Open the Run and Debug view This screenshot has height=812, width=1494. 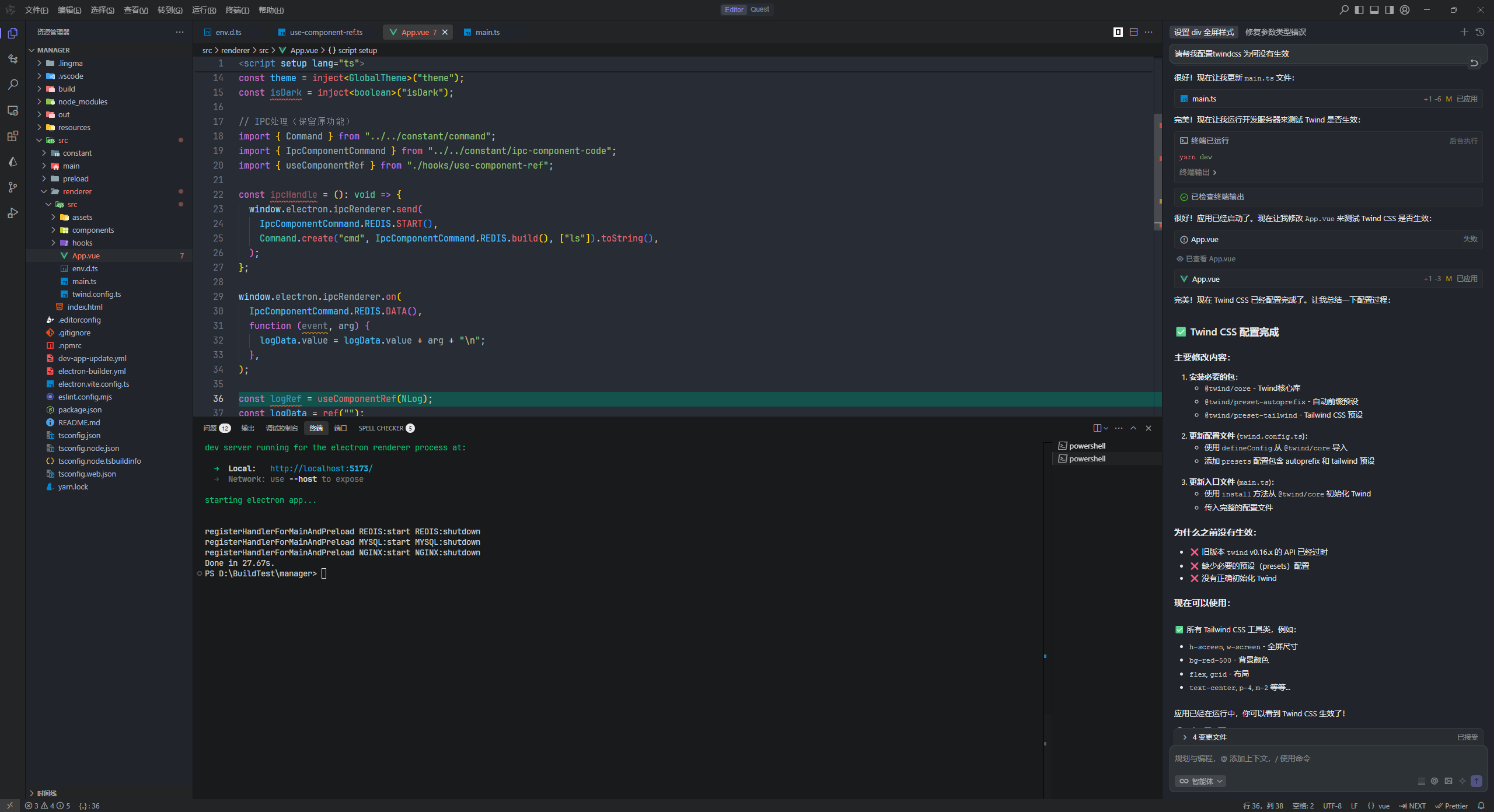tap(12, 213)
